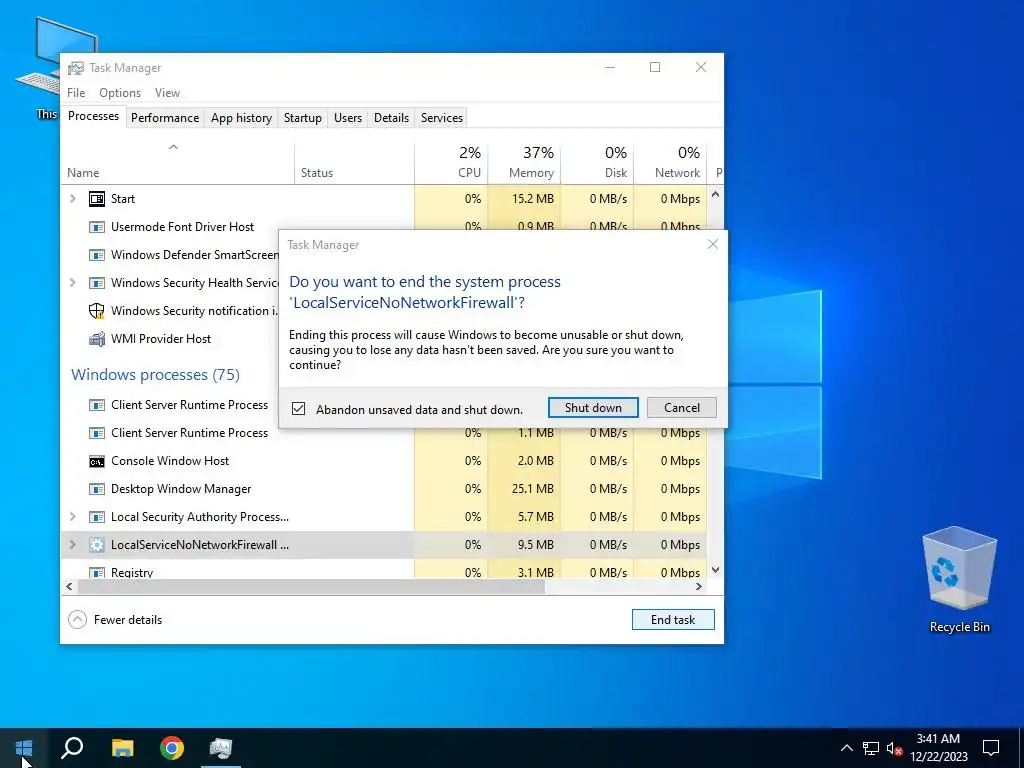Viewport: 1024px width, 768px height.
Task: Expand the Windows Security Health Service row
Action: pos(72,283)
